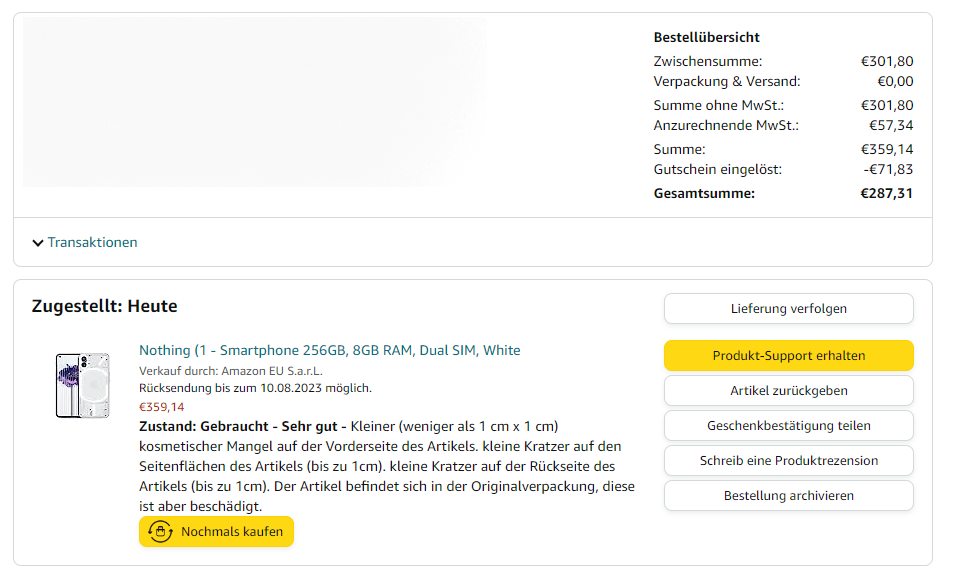Expand the Transaktionen chevron arrow
This screenshot has height=576, width=954.
point(38,243)
